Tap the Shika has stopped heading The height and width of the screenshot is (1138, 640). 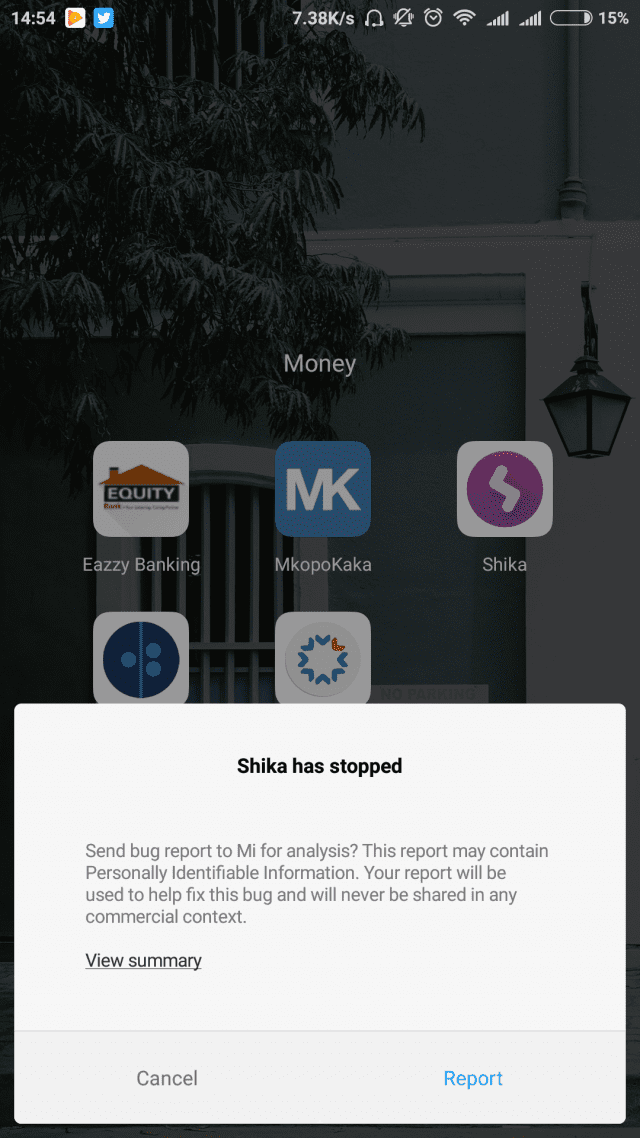tap(320, 765)
